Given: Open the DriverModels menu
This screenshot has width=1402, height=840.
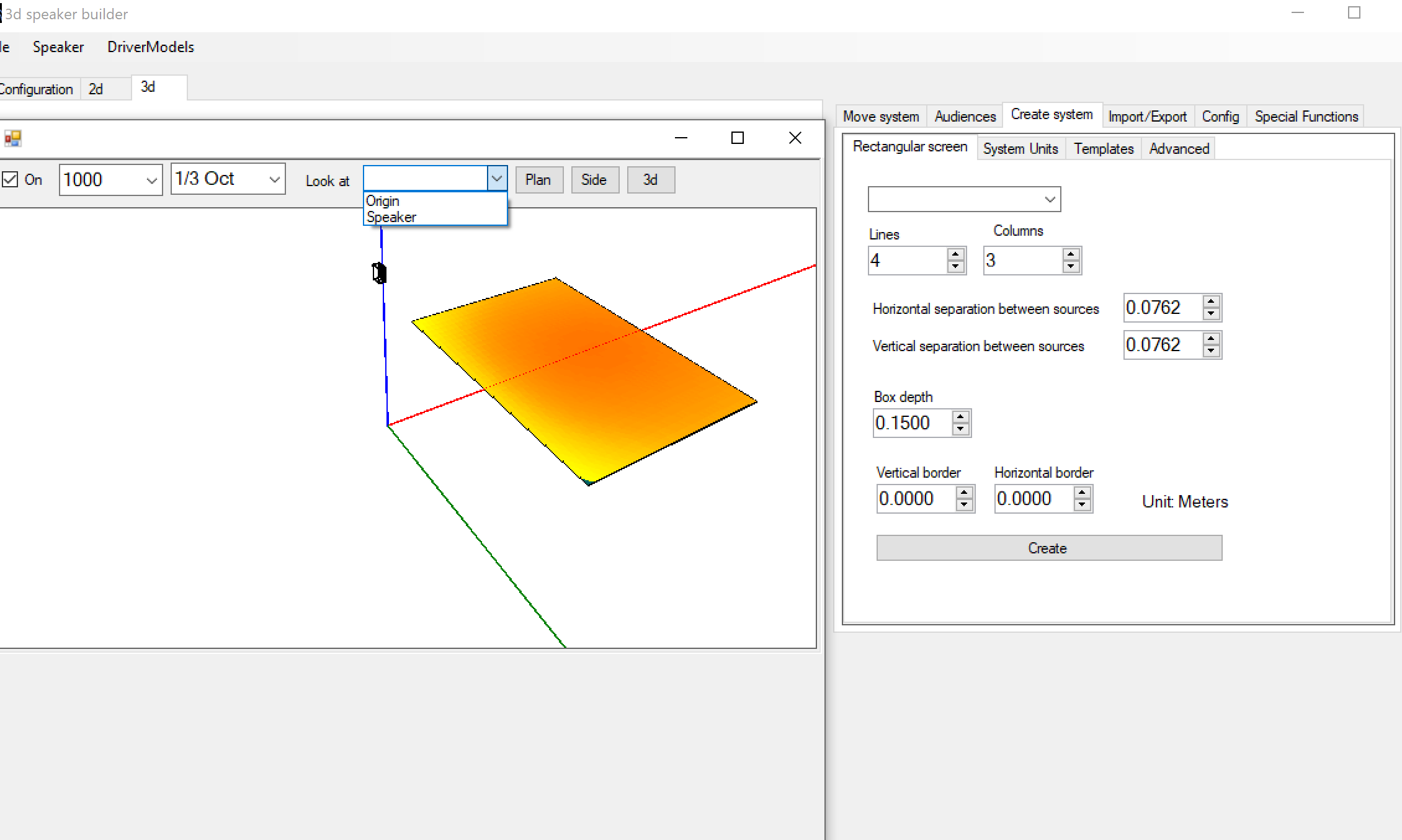Looking at the screenshot, I should [x=150, y=47].
